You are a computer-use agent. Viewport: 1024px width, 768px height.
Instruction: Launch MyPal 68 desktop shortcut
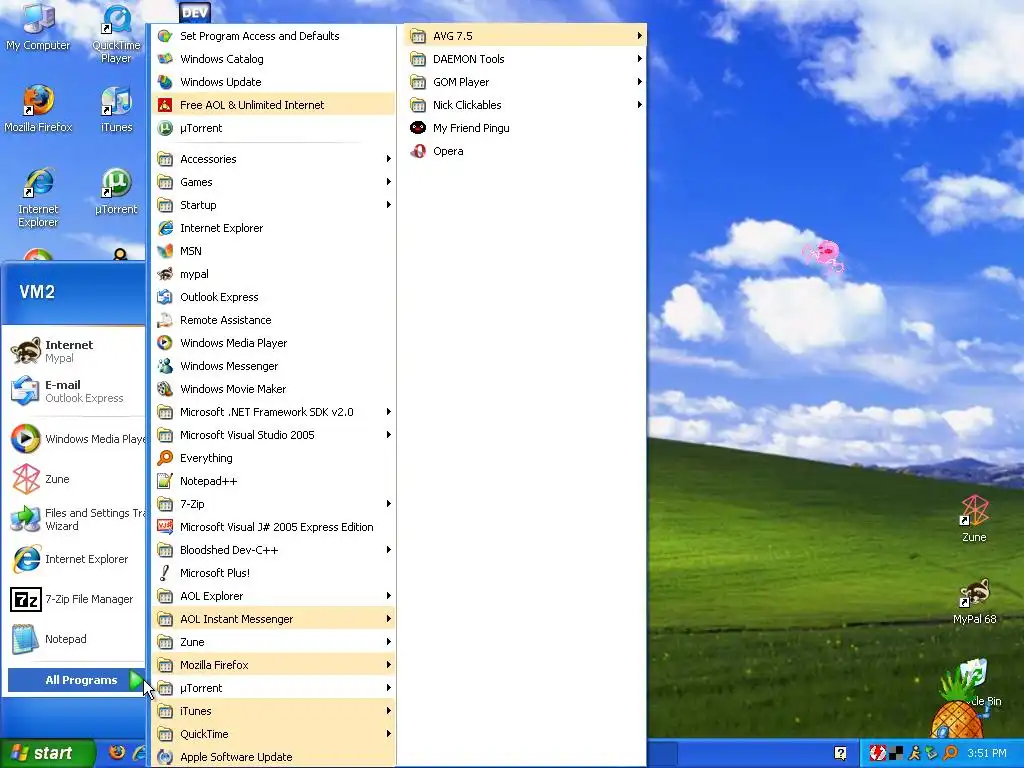(x=974, y=601)
